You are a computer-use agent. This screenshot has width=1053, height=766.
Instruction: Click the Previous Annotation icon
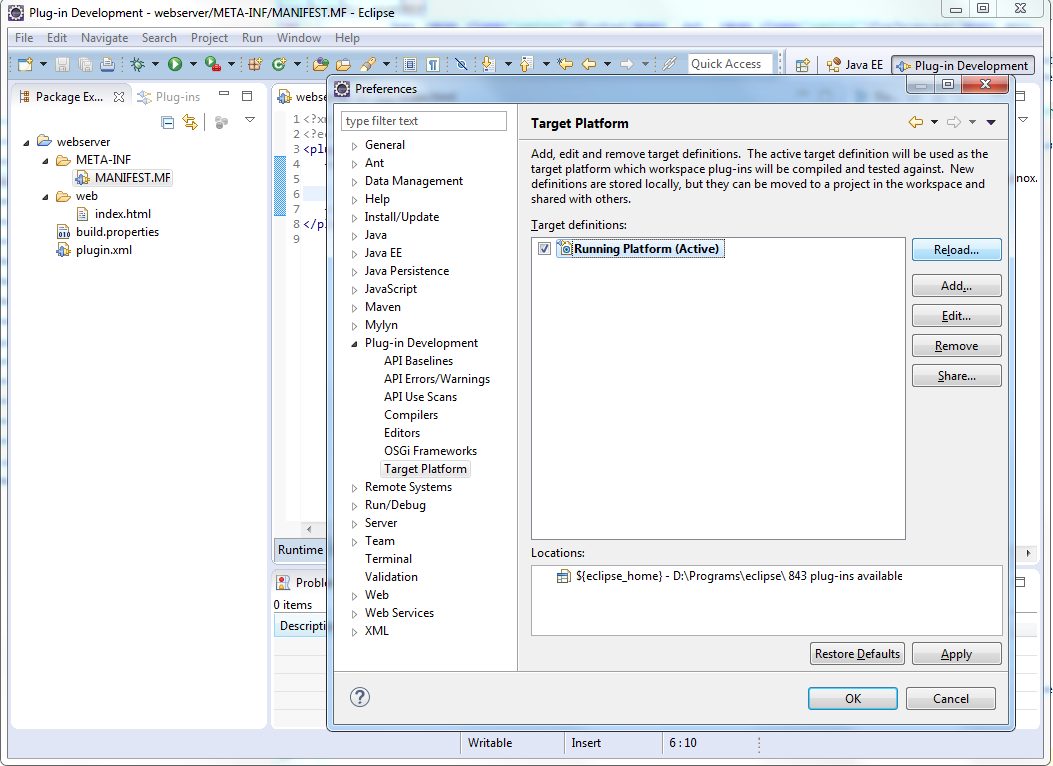526,64
